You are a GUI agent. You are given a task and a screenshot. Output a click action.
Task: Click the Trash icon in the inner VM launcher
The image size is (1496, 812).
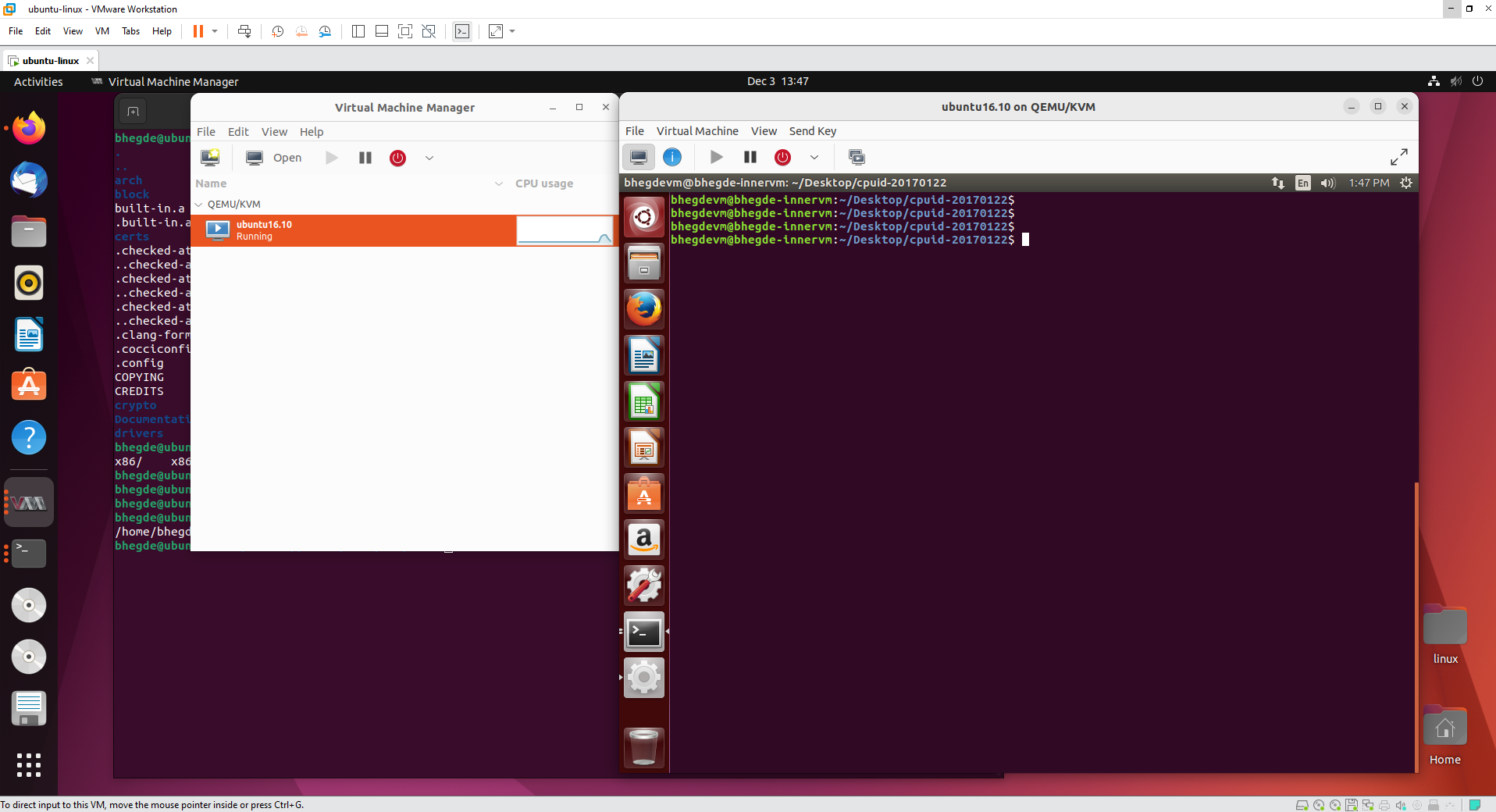click(644, 748)
